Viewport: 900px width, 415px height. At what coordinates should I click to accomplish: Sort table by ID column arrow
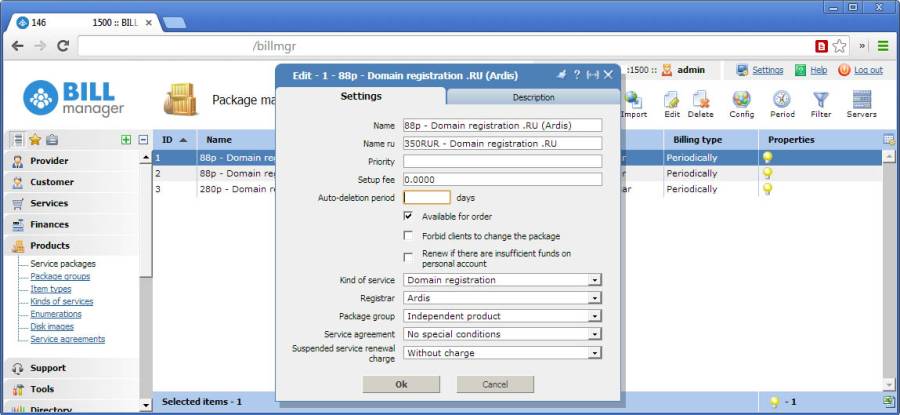pos(184,140)
